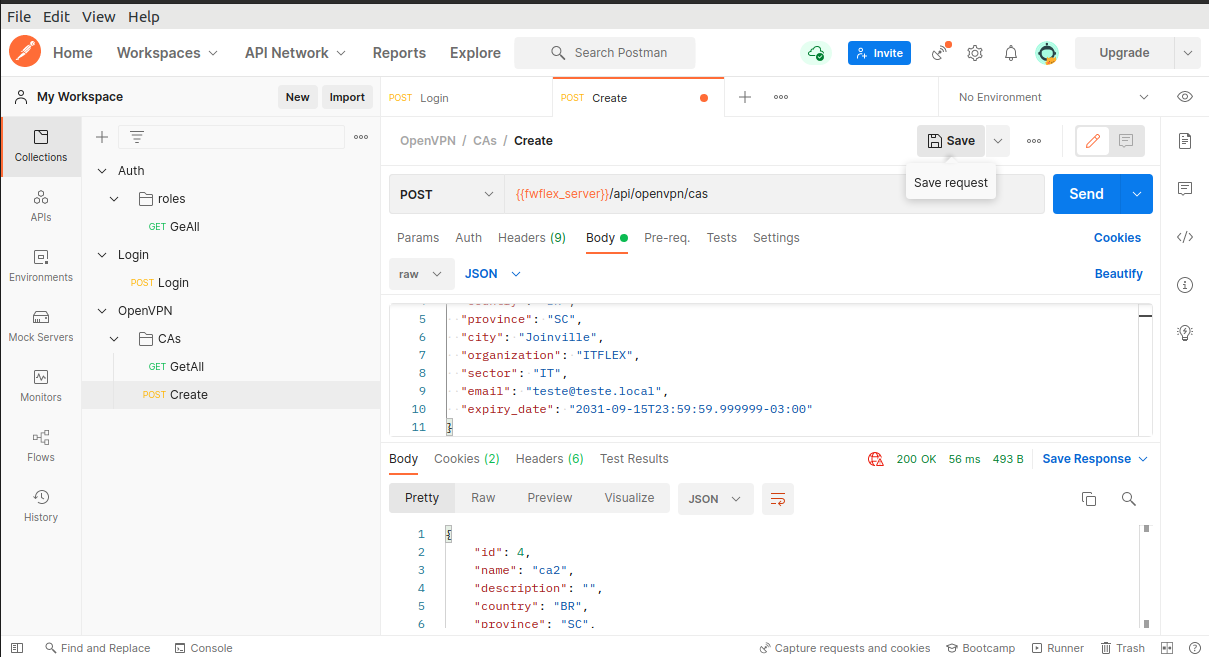1209x657 pixels.
Task: Open the help icon in status bar
Action: coord(1194,648)
